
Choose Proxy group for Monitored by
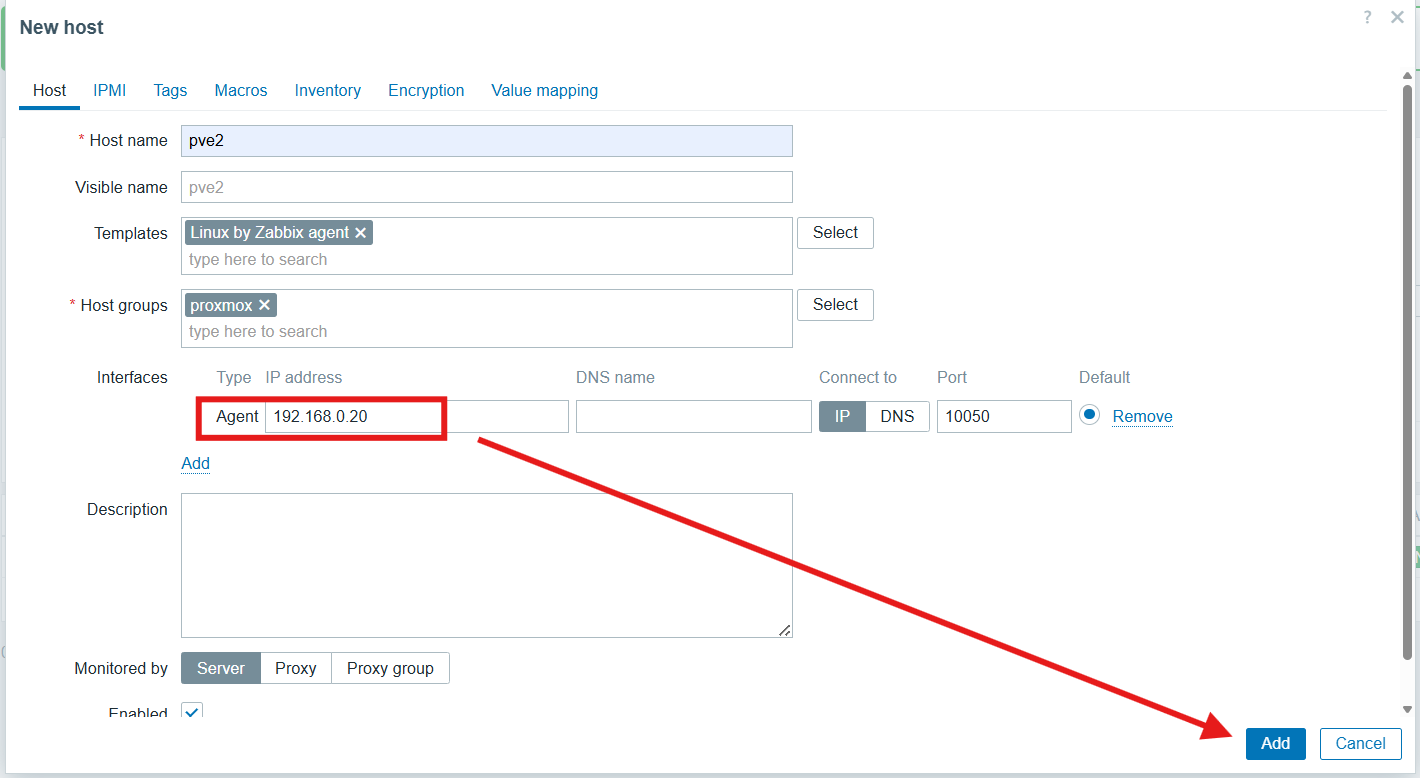tap(390, 668)
